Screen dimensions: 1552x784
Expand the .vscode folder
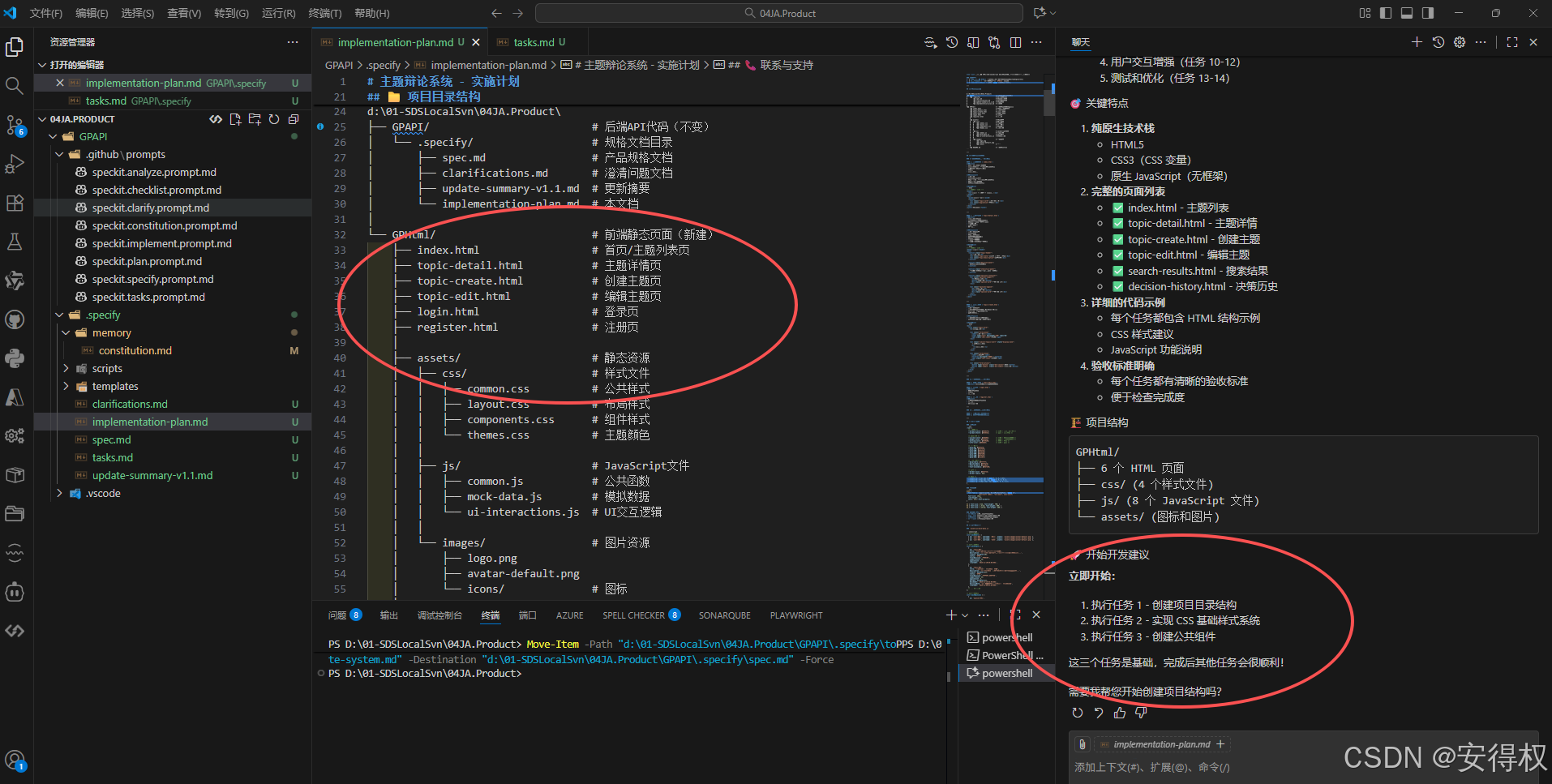coord(59,493)
